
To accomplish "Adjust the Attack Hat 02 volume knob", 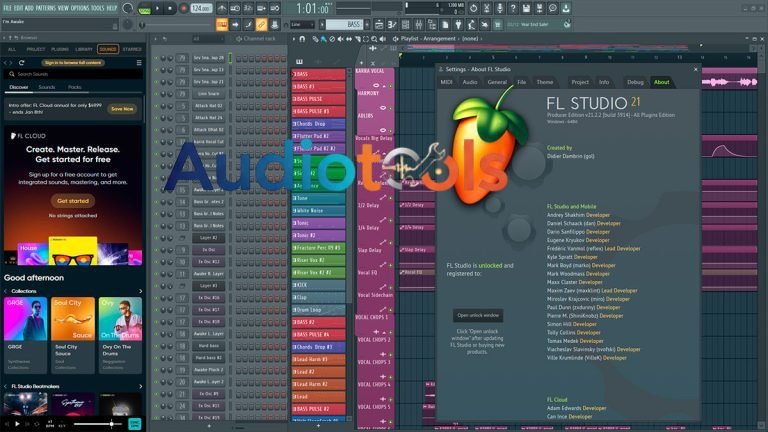I will (x=170, y=106).
